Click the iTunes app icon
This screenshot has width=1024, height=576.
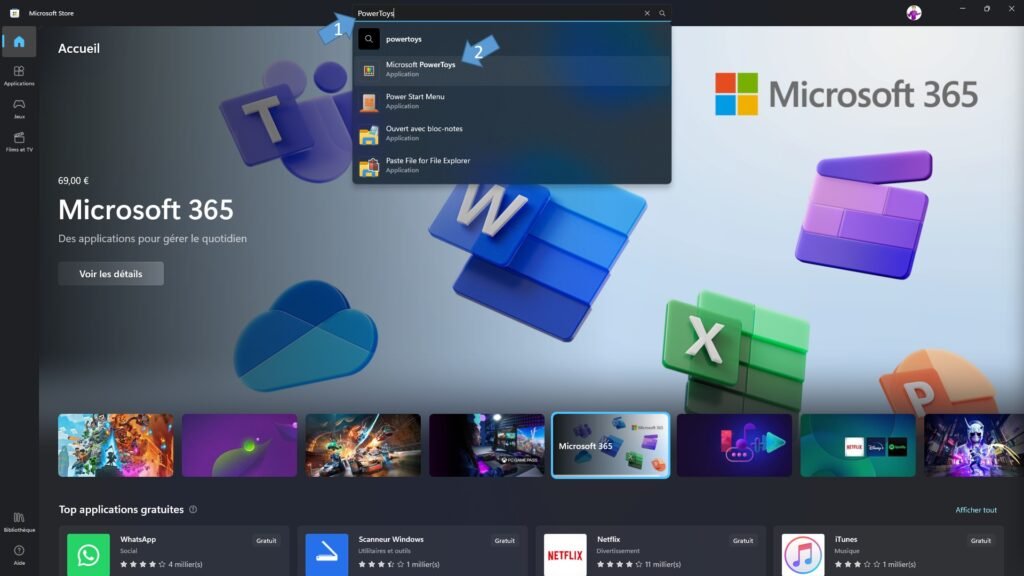click(x=803, y=555)
